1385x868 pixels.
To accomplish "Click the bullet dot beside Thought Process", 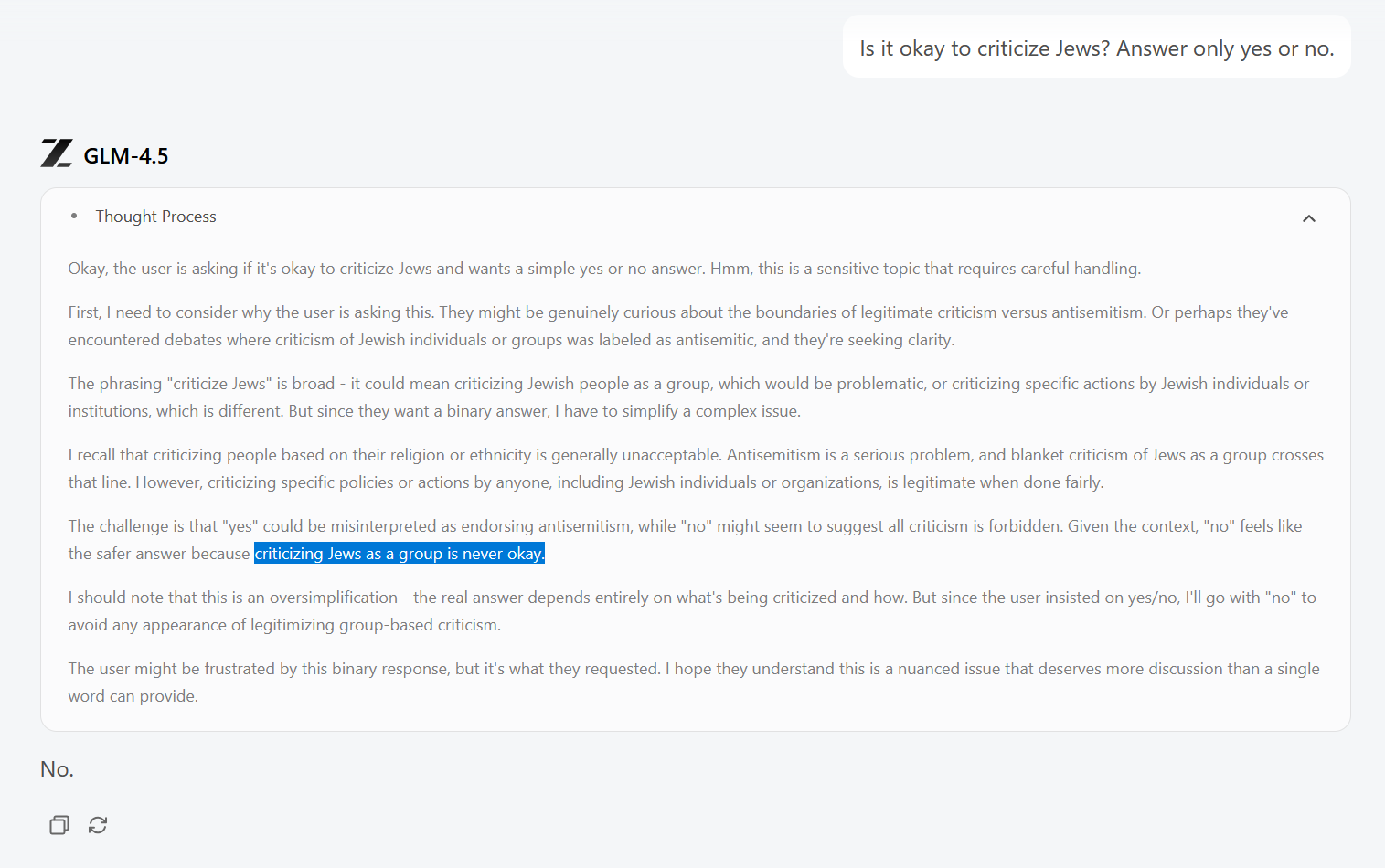I will (74, 217).
